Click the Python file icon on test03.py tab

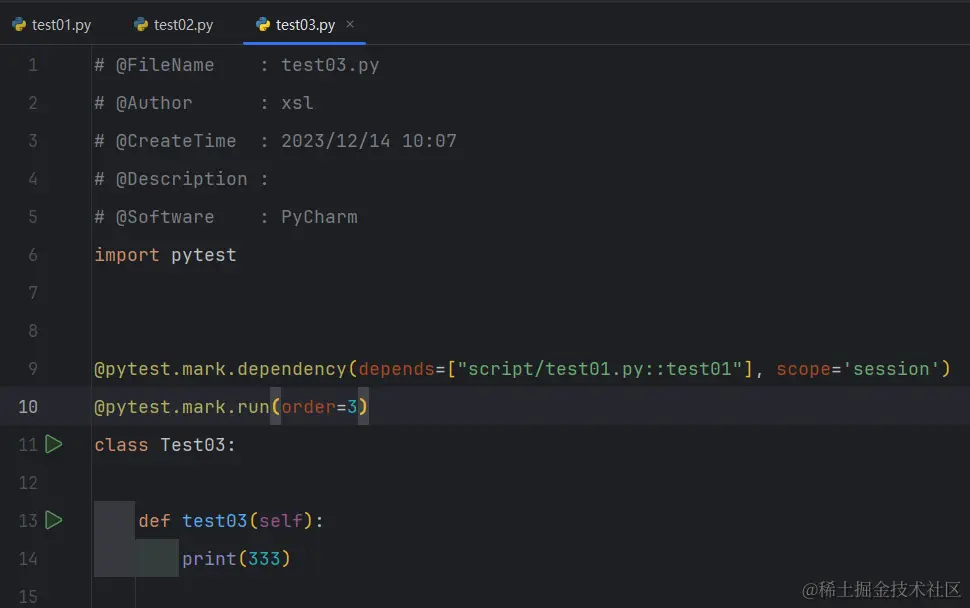[x=263, y=25]
